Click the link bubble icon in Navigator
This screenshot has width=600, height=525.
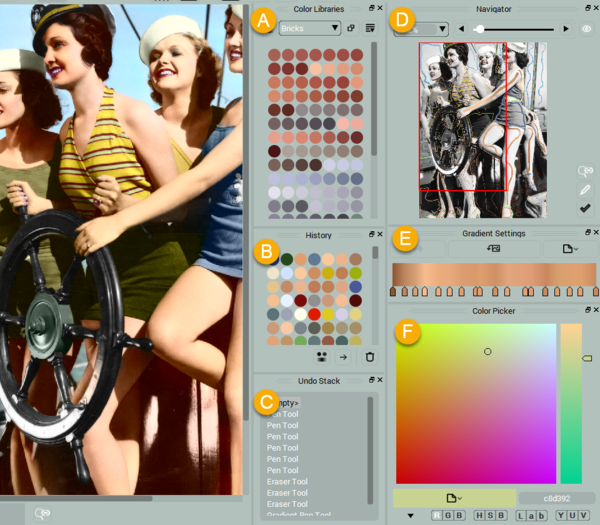[x=585, y=171]
